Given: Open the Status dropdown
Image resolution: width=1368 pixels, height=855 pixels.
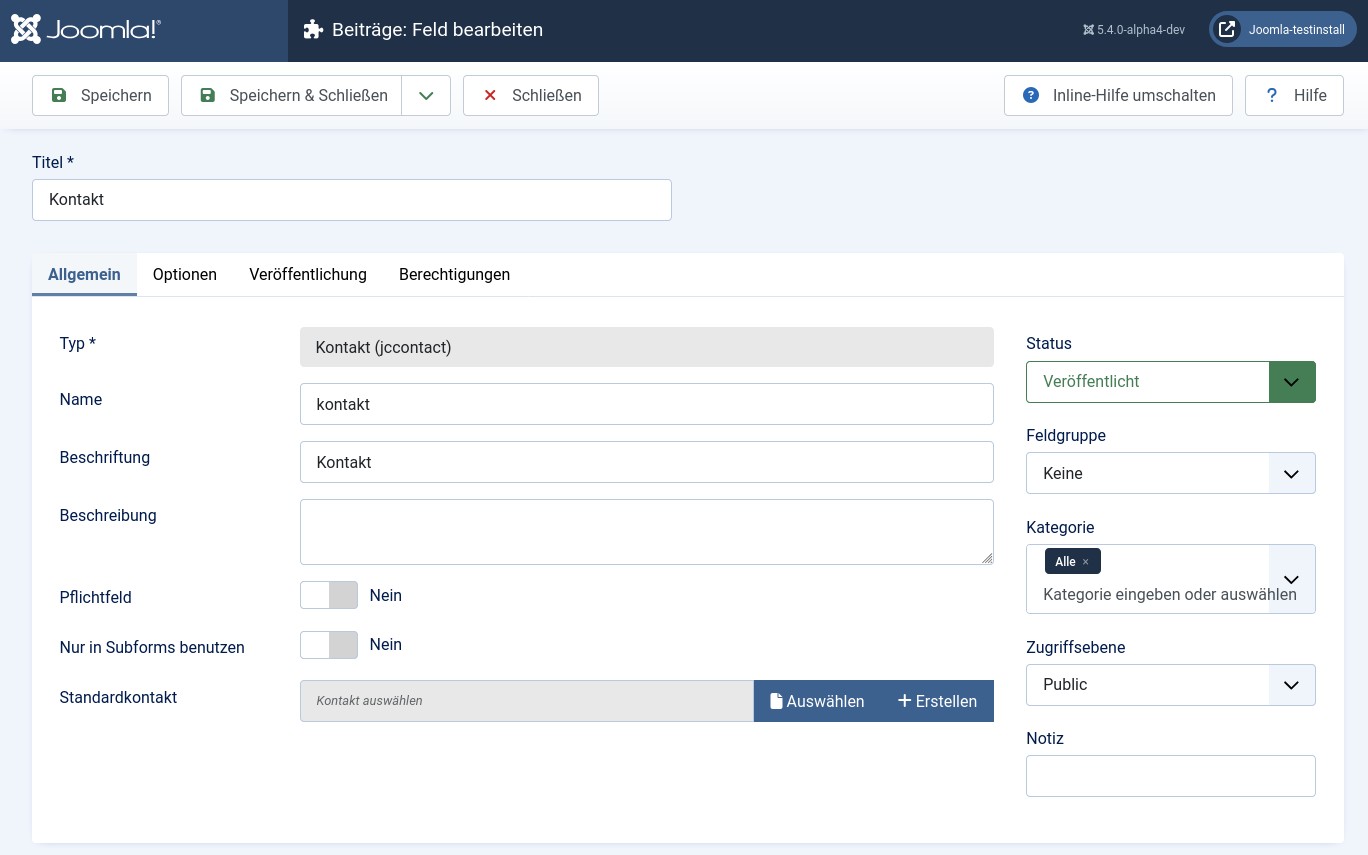Looking at the screenshot, I should point(1170,382).
